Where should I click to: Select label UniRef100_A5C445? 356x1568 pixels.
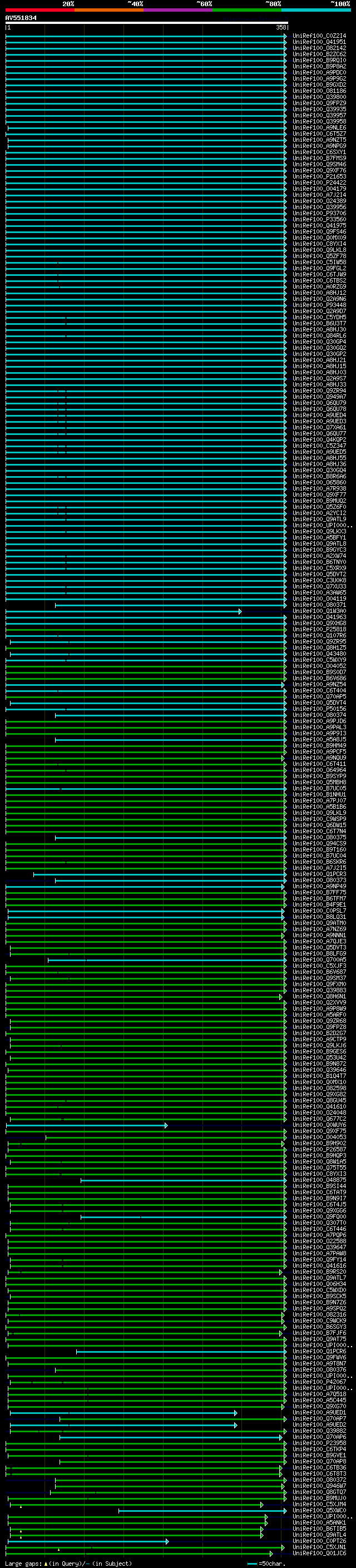click(319, 1400)
